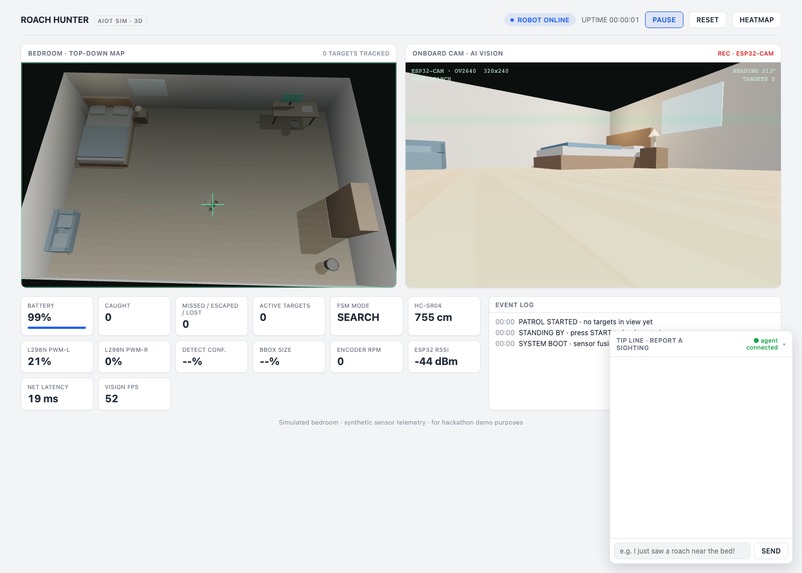Click the ENCODER RPM stat card
This screenshot has width=802, height=573.
366,357
